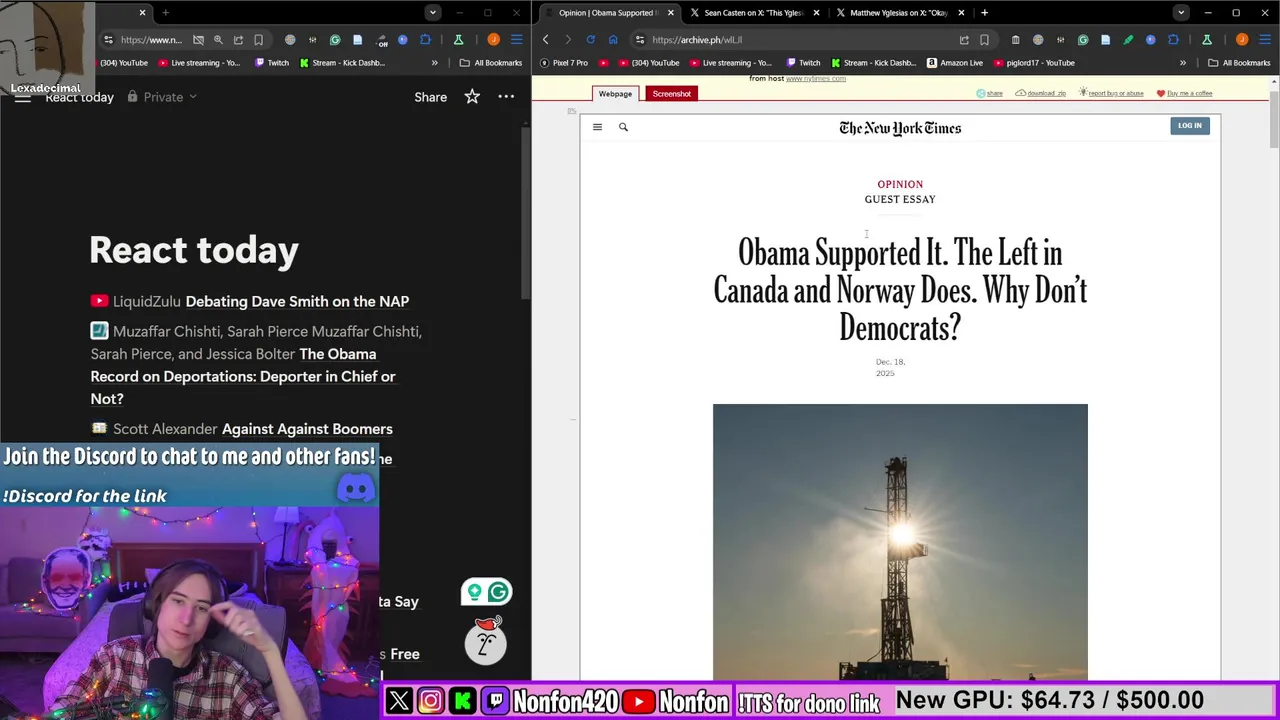Open the Grammarly extension in right browser
The height and width of the screenshot is (720, 1280).
pos(1083,40)
